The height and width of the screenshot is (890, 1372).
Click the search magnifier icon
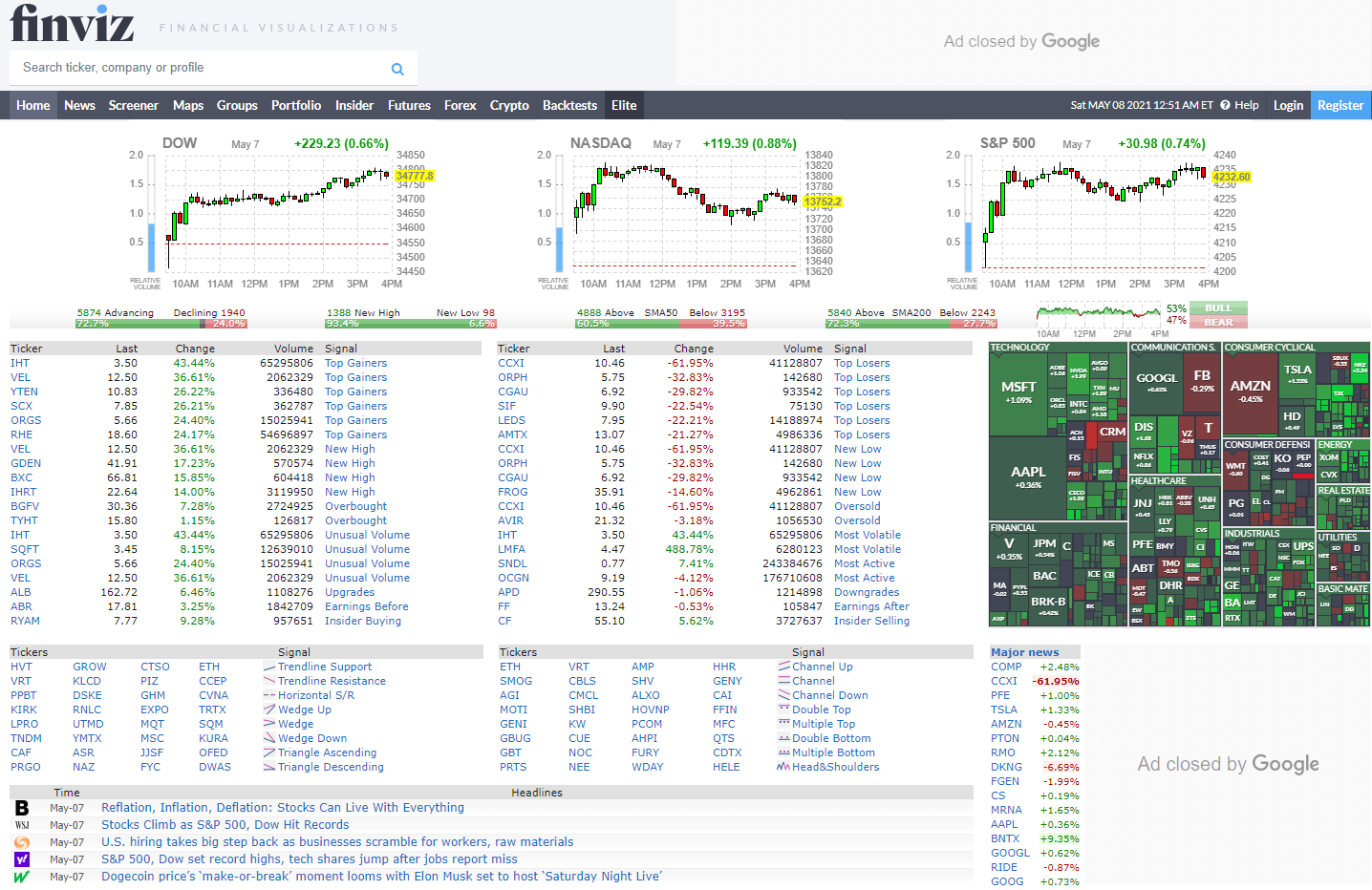coord(397,69)
